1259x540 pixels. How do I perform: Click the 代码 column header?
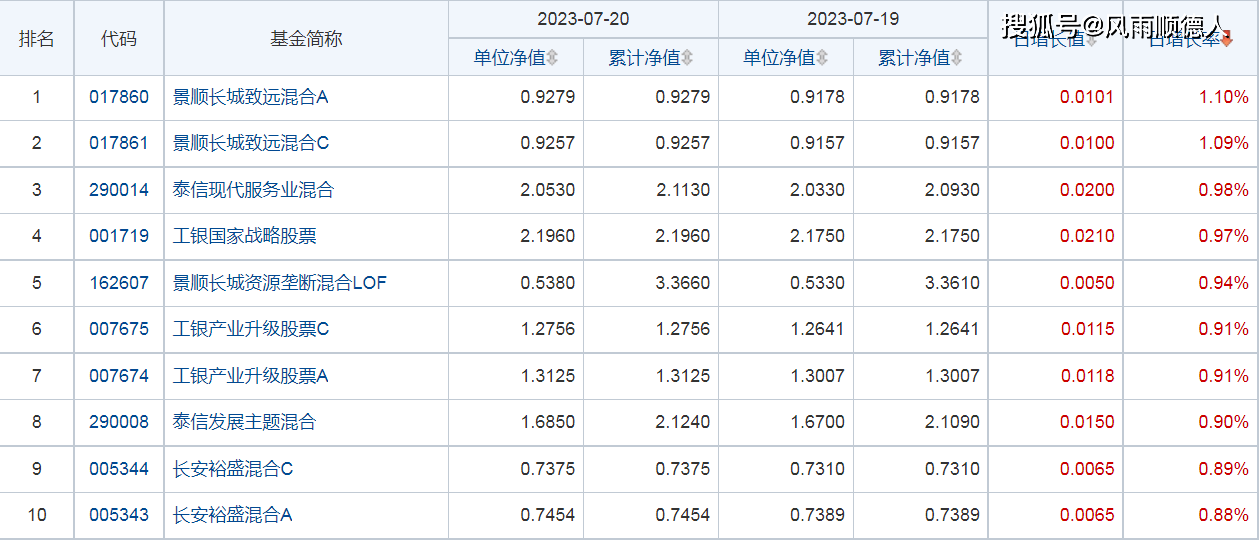(119, 39)
